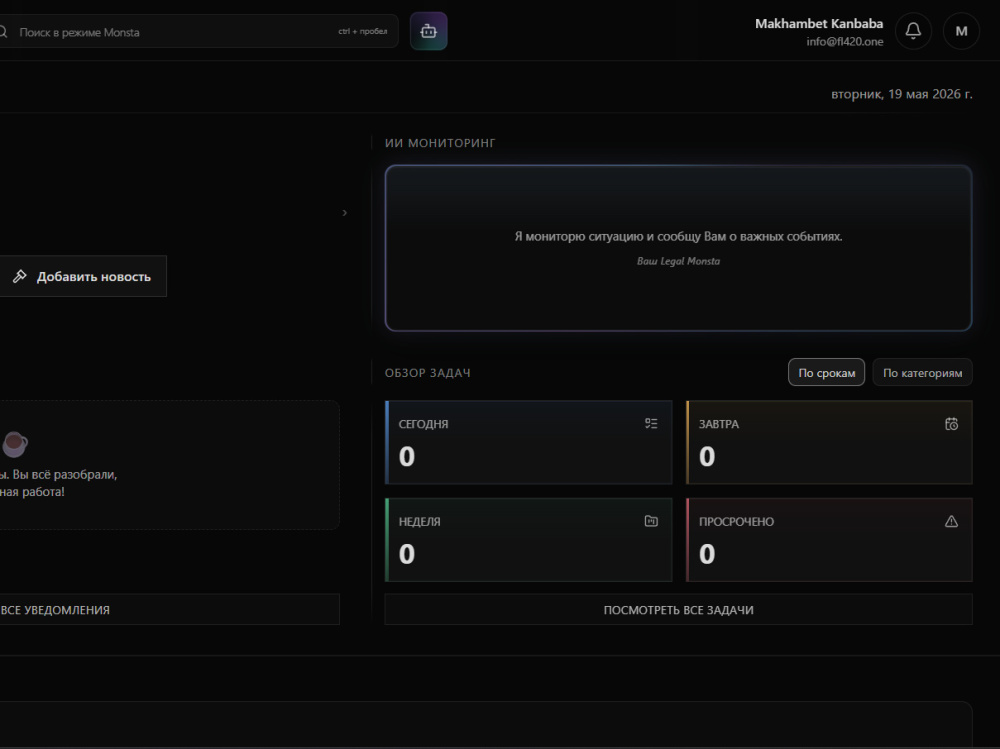Switch task overview to По срокам

click(x=827, y=373)
